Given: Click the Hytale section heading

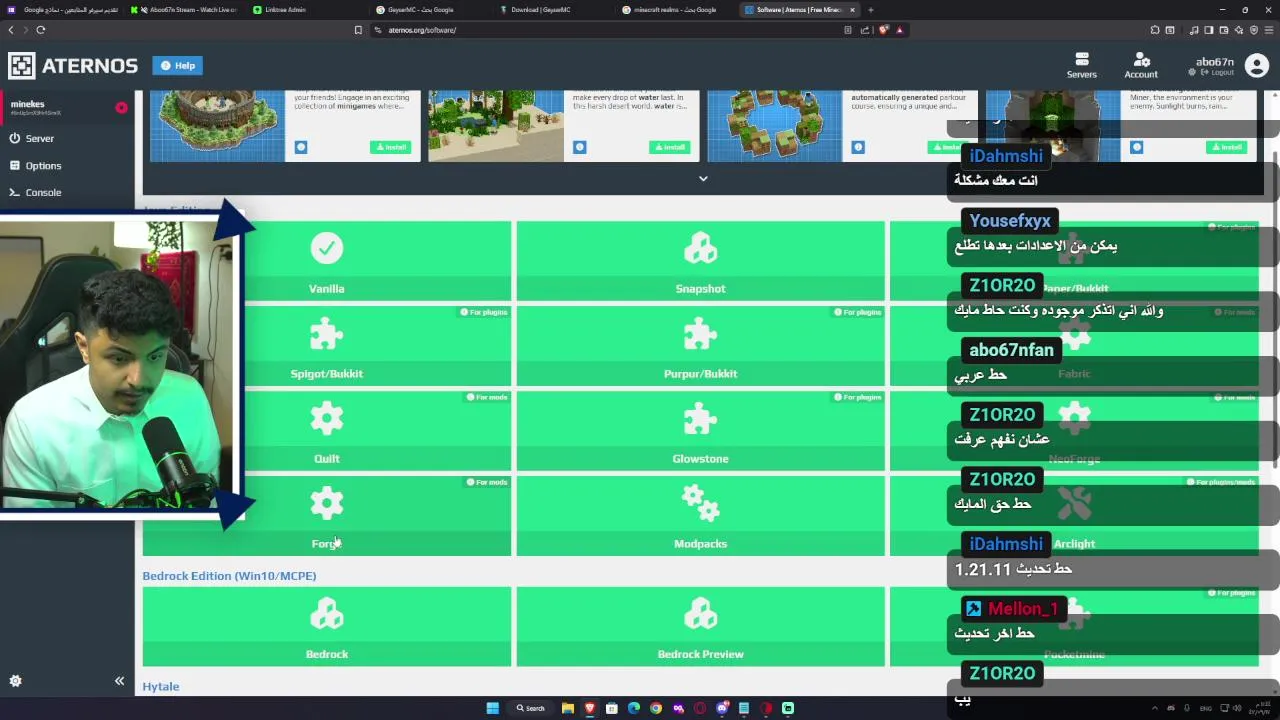Looking at the screenshot, I should click(x=161, y=686).
